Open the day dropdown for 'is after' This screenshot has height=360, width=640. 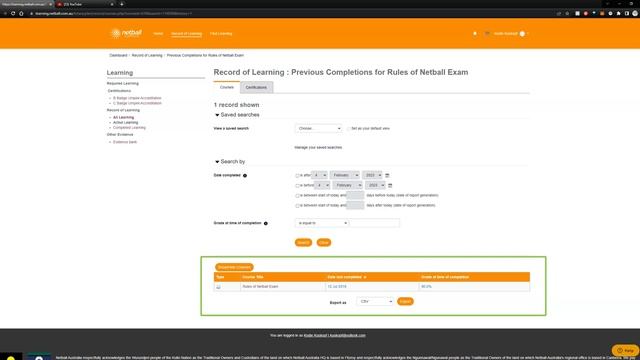click(319, 175)
